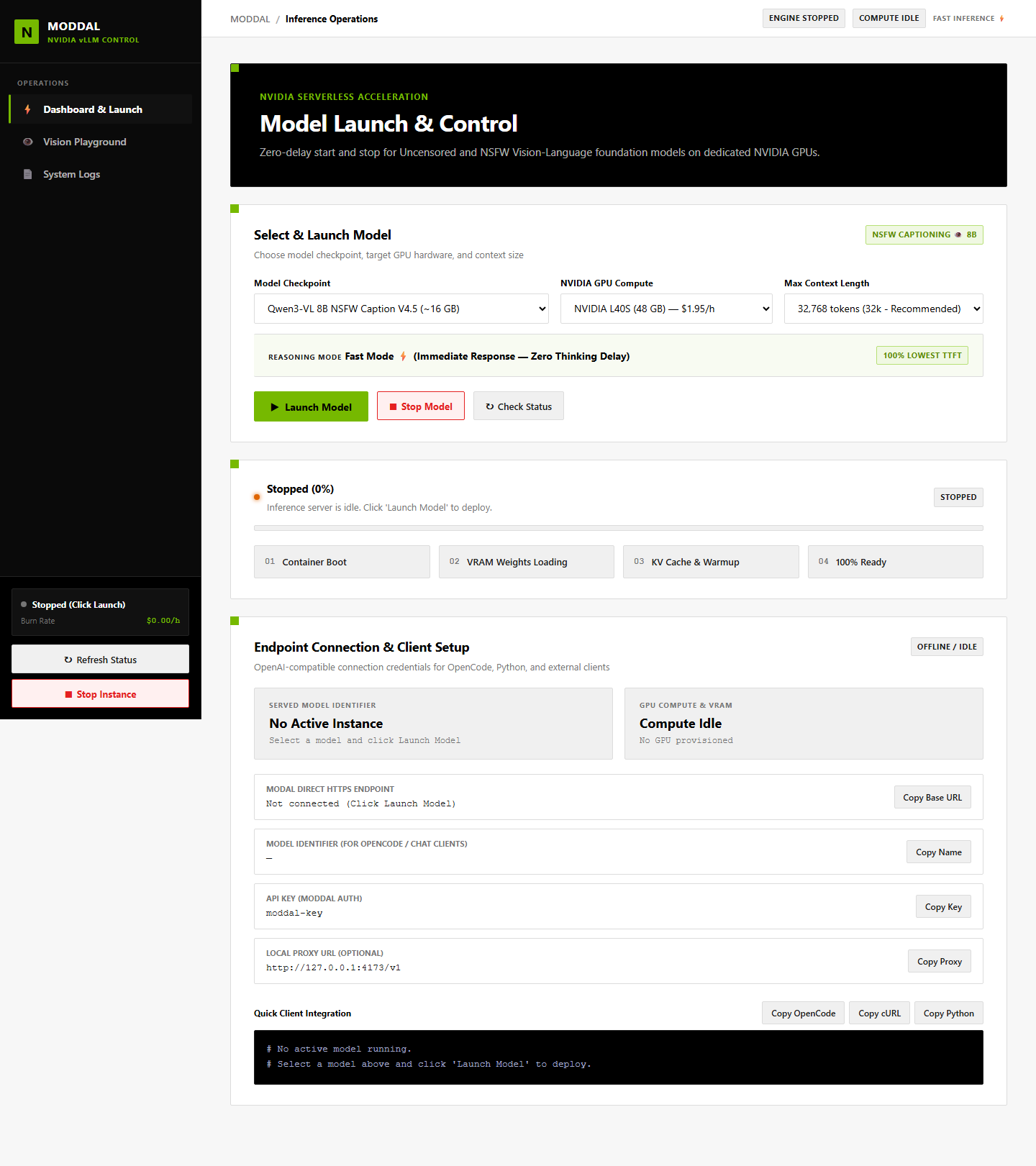The width and height of the screenshot is (1036, 1166).
Task: Click the COMPUTE IDLE status badge
Action: [889, 18]
